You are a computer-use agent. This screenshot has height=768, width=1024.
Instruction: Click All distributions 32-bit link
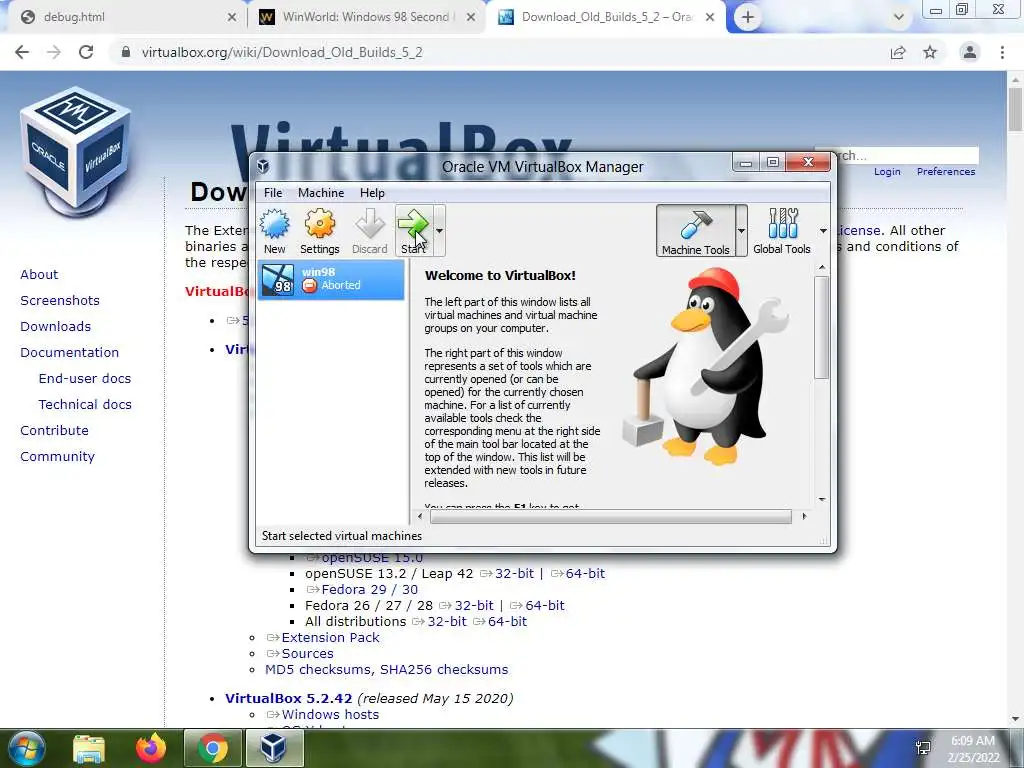(x=447, y=622)
